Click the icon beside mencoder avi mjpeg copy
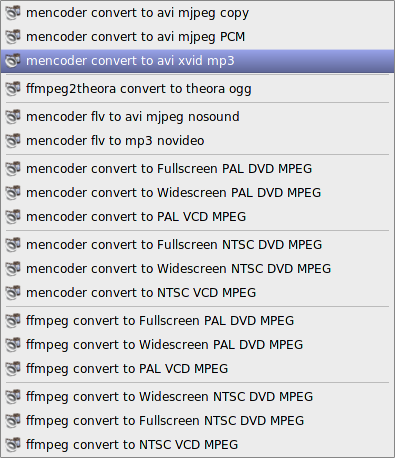The image size is (395, 458). (13, 13)
